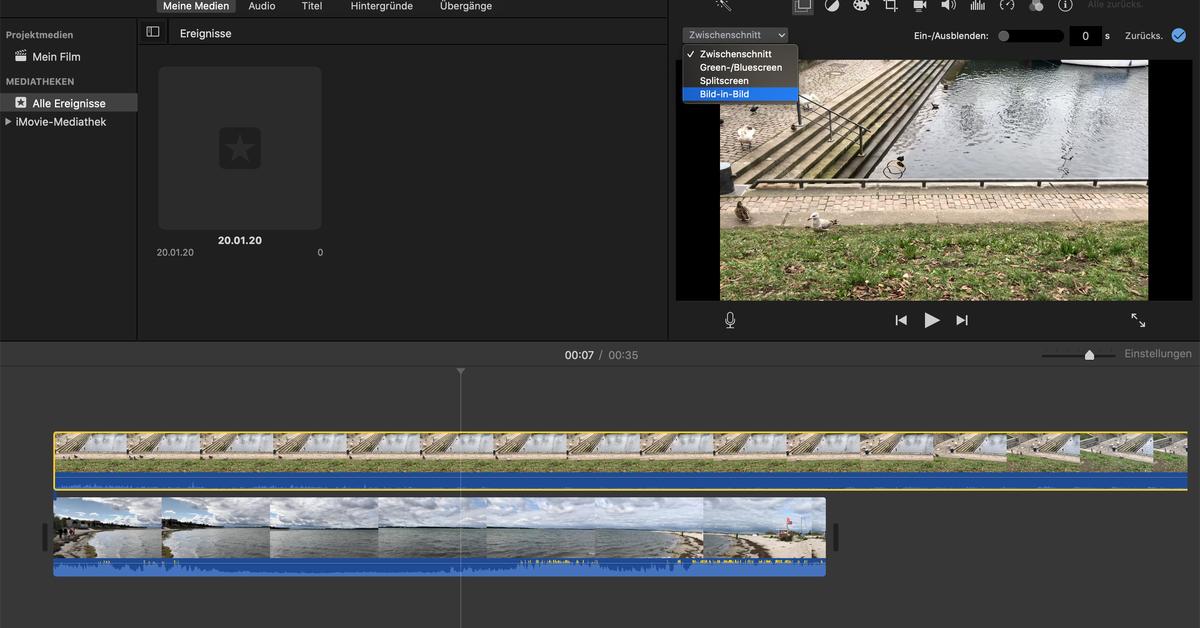Click the 00:35 total duration text
Viewport: 1200px width, 628px height.
point(623,355)
